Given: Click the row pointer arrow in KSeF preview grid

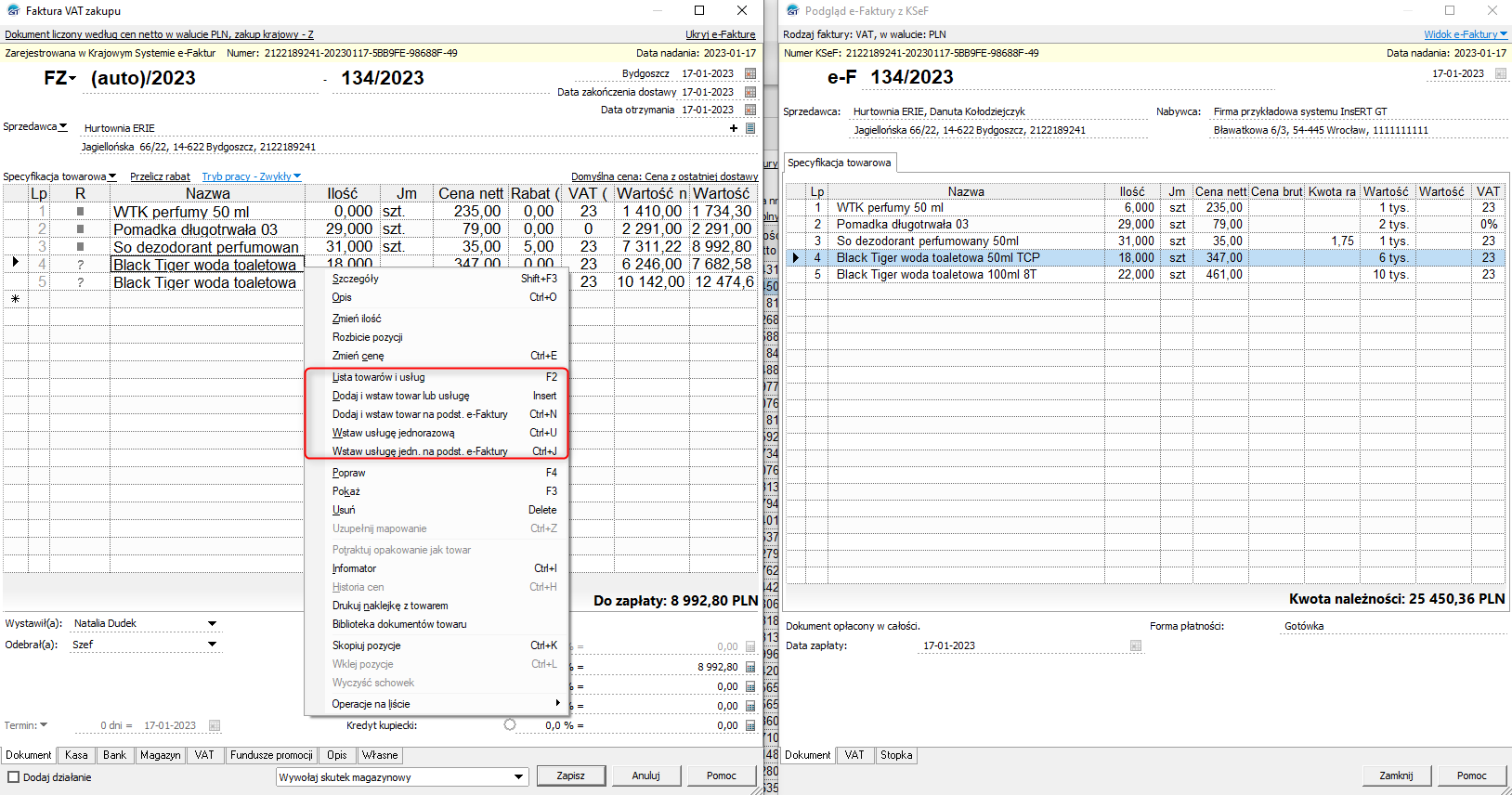Looking at the screenshot, I should [796, 257].
